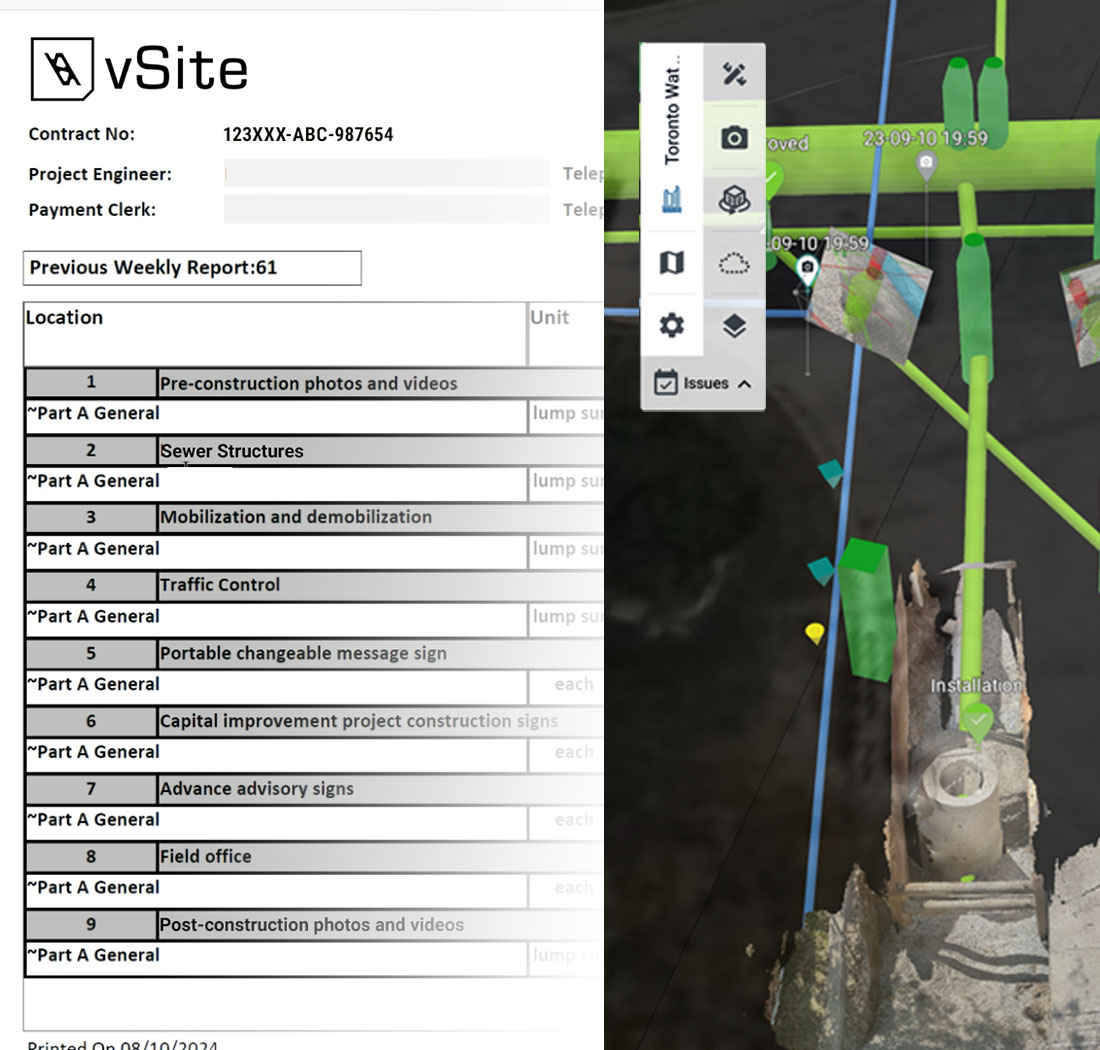The height and width of the screenshot is (1050, 1100).
Task: Open the settings gear in the toolbar
Action: click(672, 325)
